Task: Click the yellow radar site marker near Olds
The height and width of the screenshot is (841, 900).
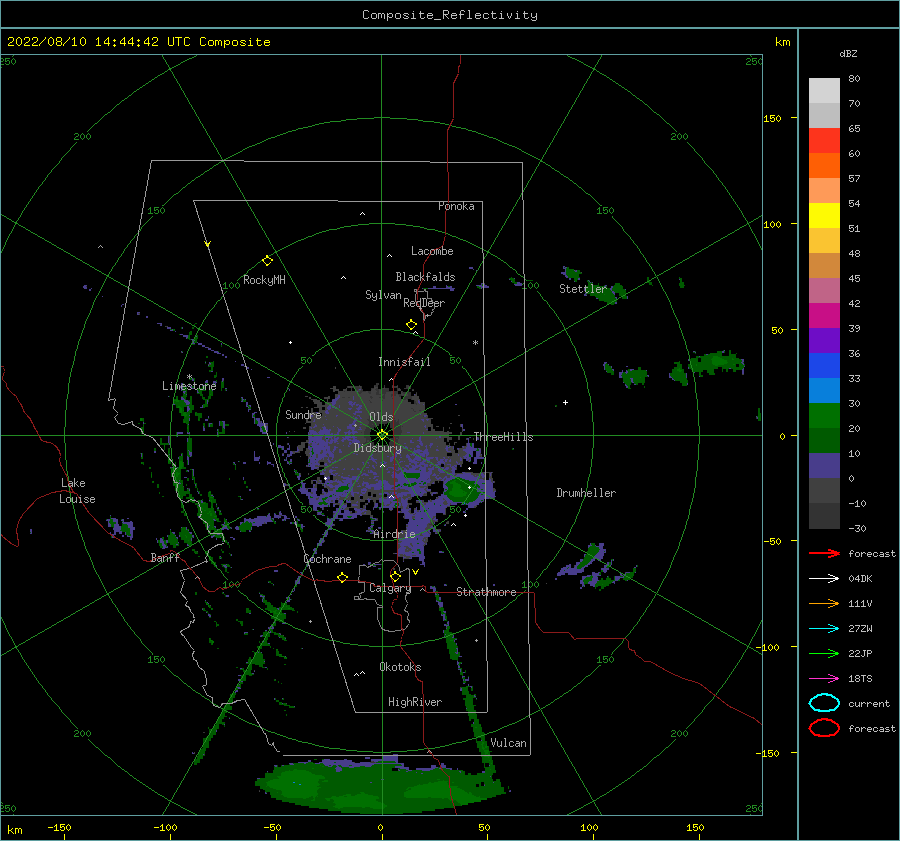Action: point(382,435)
